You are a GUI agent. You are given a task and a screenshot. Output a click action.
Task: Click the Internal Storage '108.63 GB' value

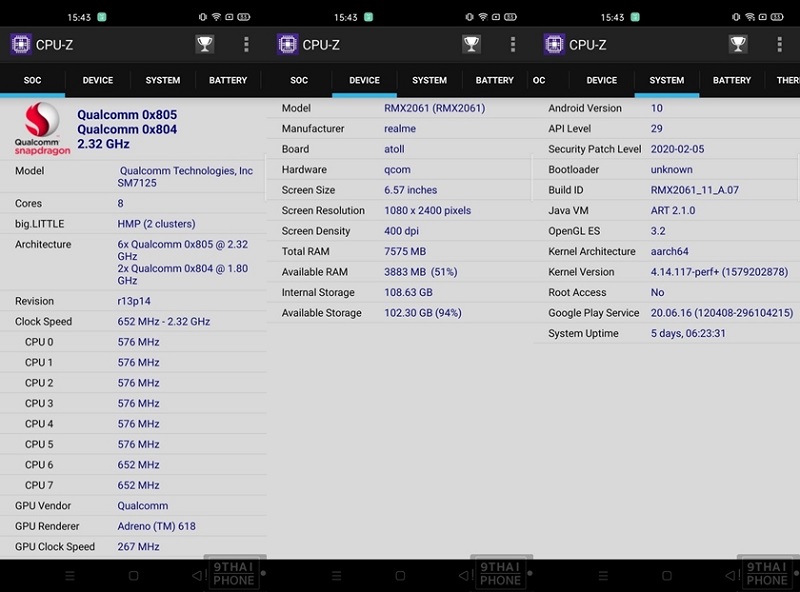click(408, 292)
